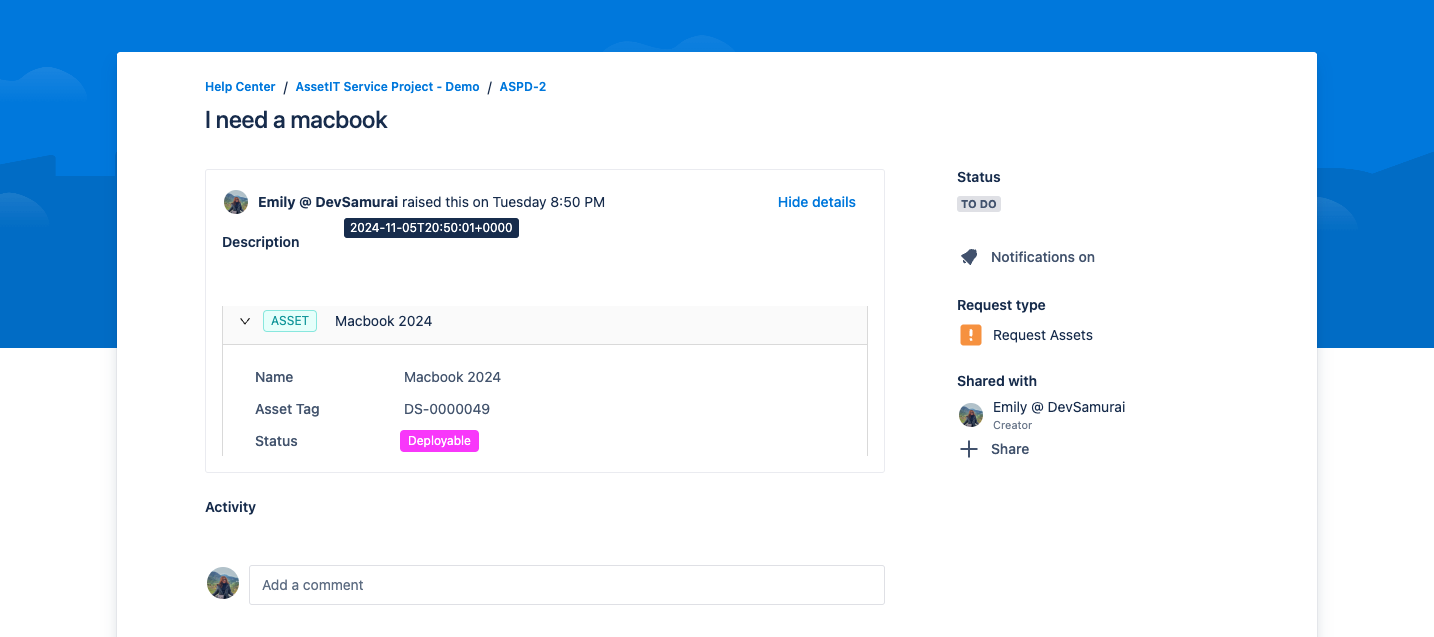Image resolution: width=1434 pixels, height=637 pixels.
Task: Click the notifications bell icon
Action: pos(969,257)
